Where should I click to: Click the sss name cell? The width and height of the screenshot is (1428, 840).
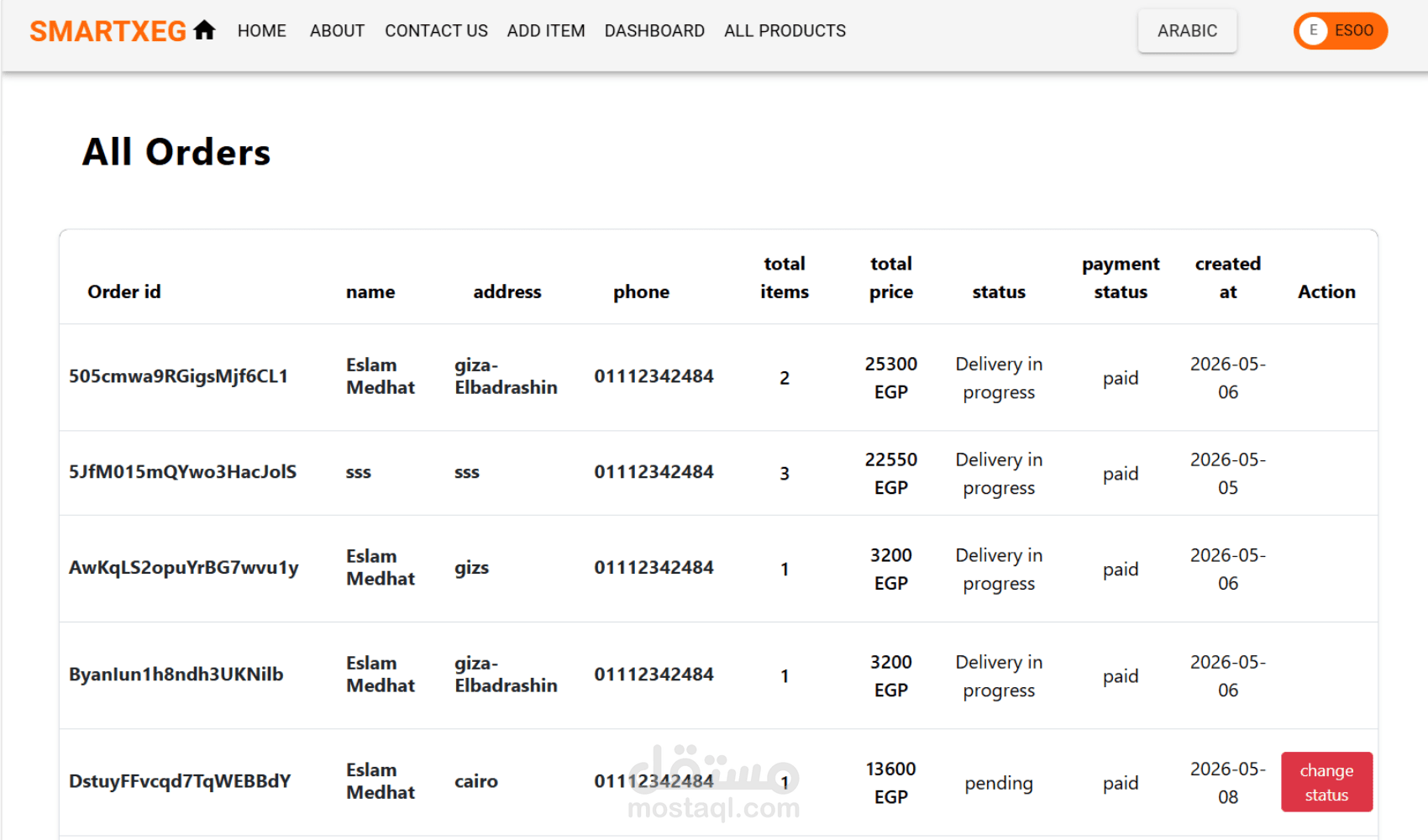click(359, 472)
